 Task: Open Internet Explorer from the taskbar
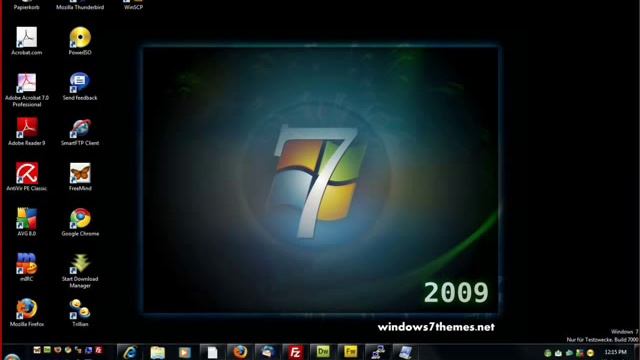coord(130,352)
